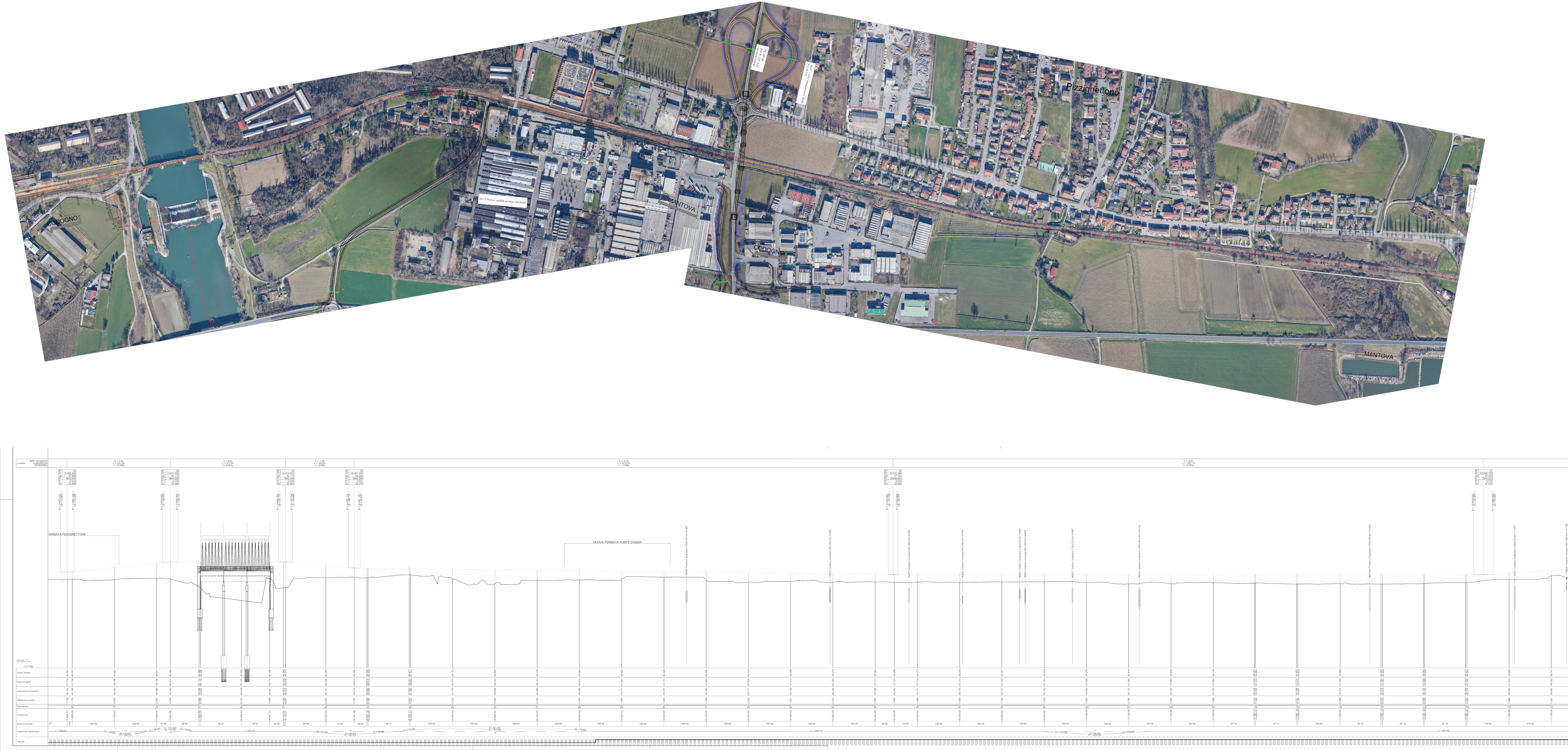The height and width of the screenshot is (750, 1568).
Task: Click vertical curve data box number 24
Action: (286, 478)
